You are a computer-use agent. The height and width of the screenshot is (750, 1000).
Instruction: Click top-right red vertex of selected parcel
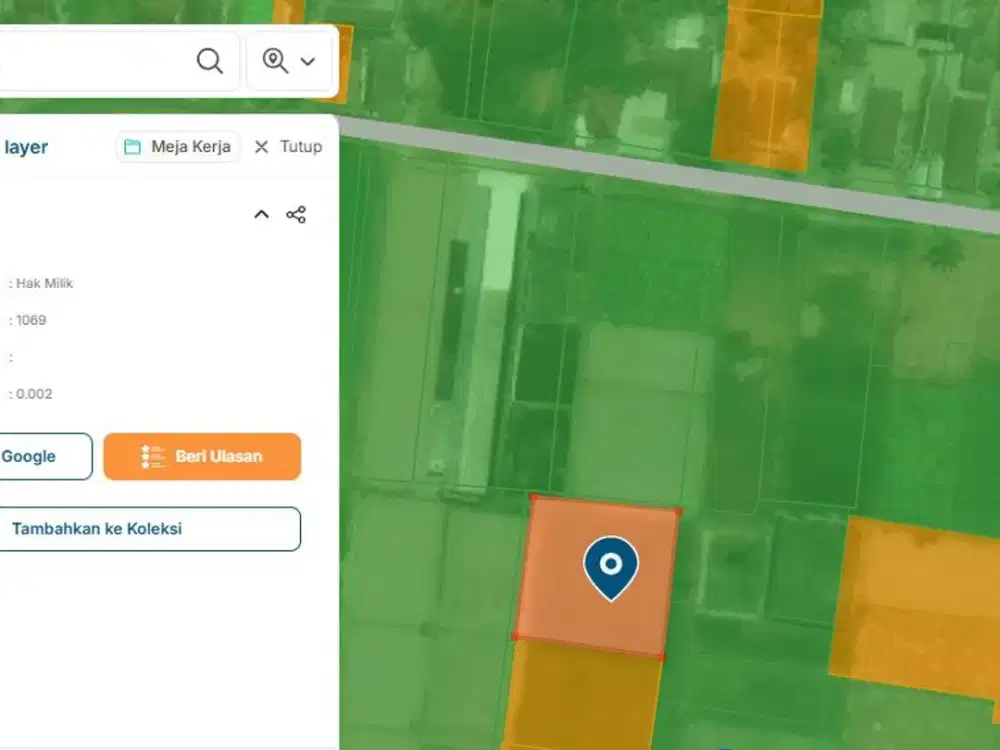point(678,511)
